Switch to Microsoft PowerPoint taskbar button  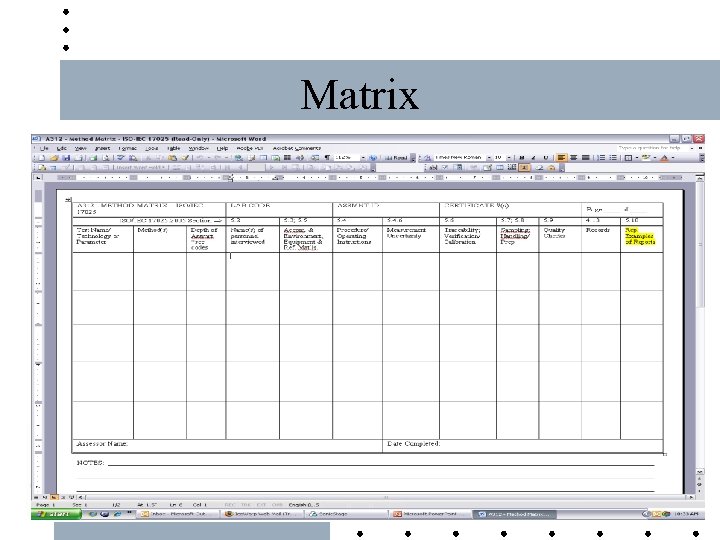[x=430, y=514]
